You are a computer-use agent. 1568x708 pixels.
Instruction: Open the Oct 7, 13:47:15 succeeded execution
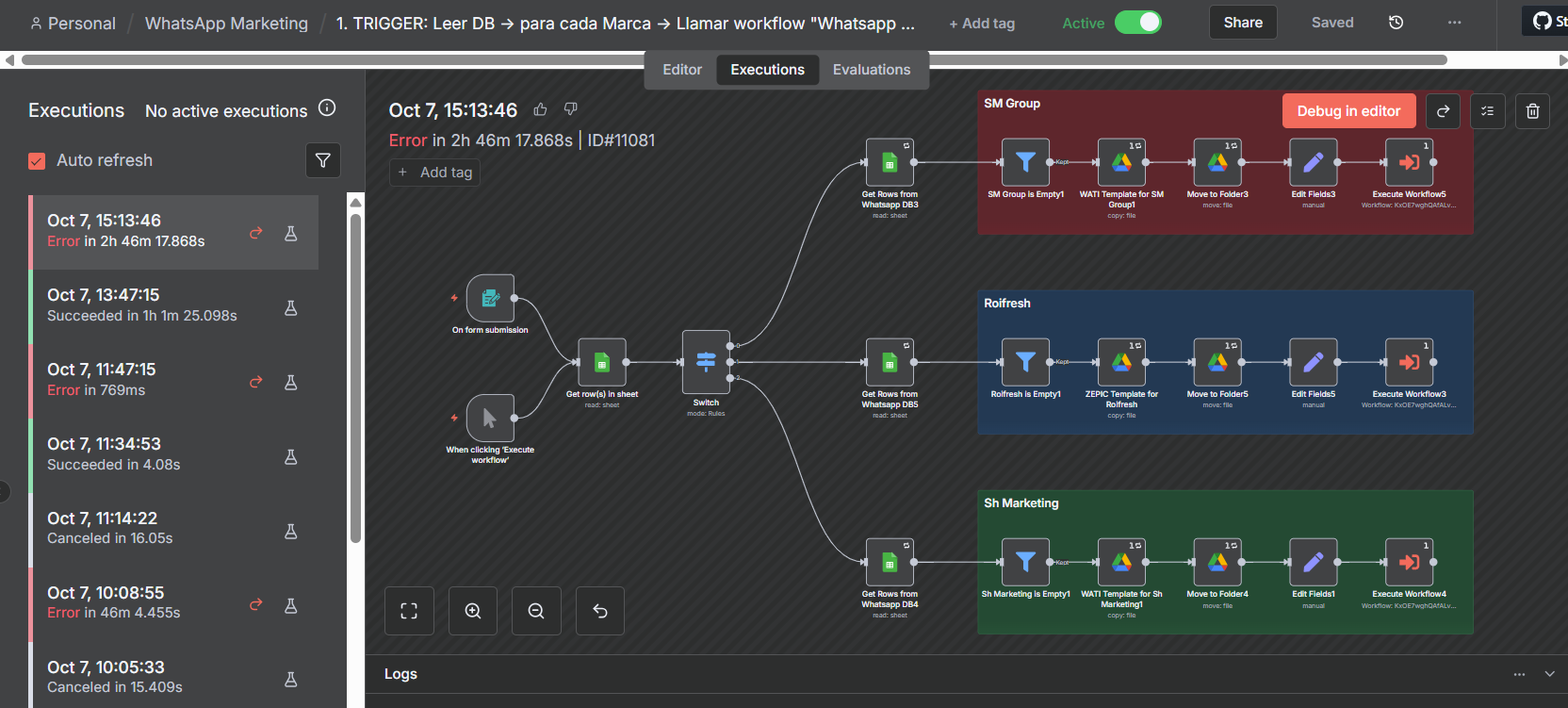point(173,306)
